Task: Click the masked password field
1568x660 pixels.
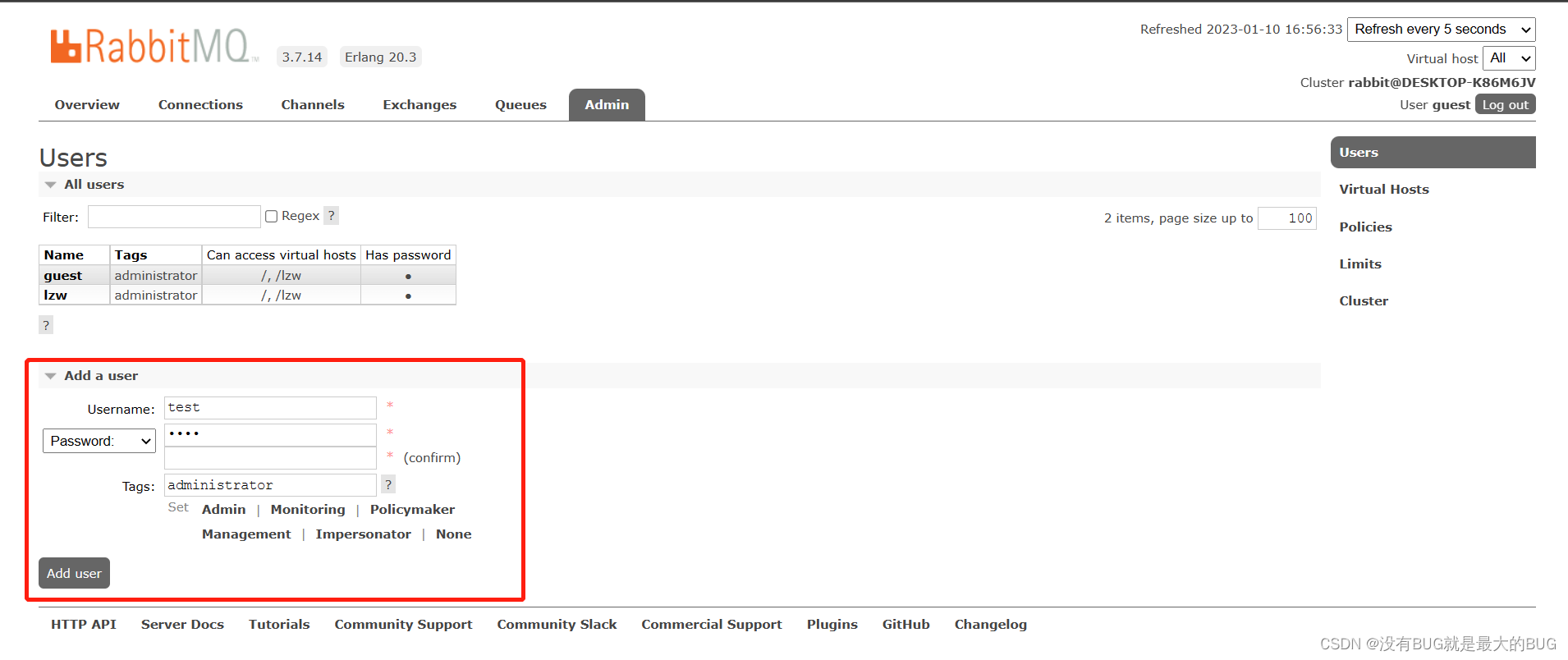Action: coord(270,434)
